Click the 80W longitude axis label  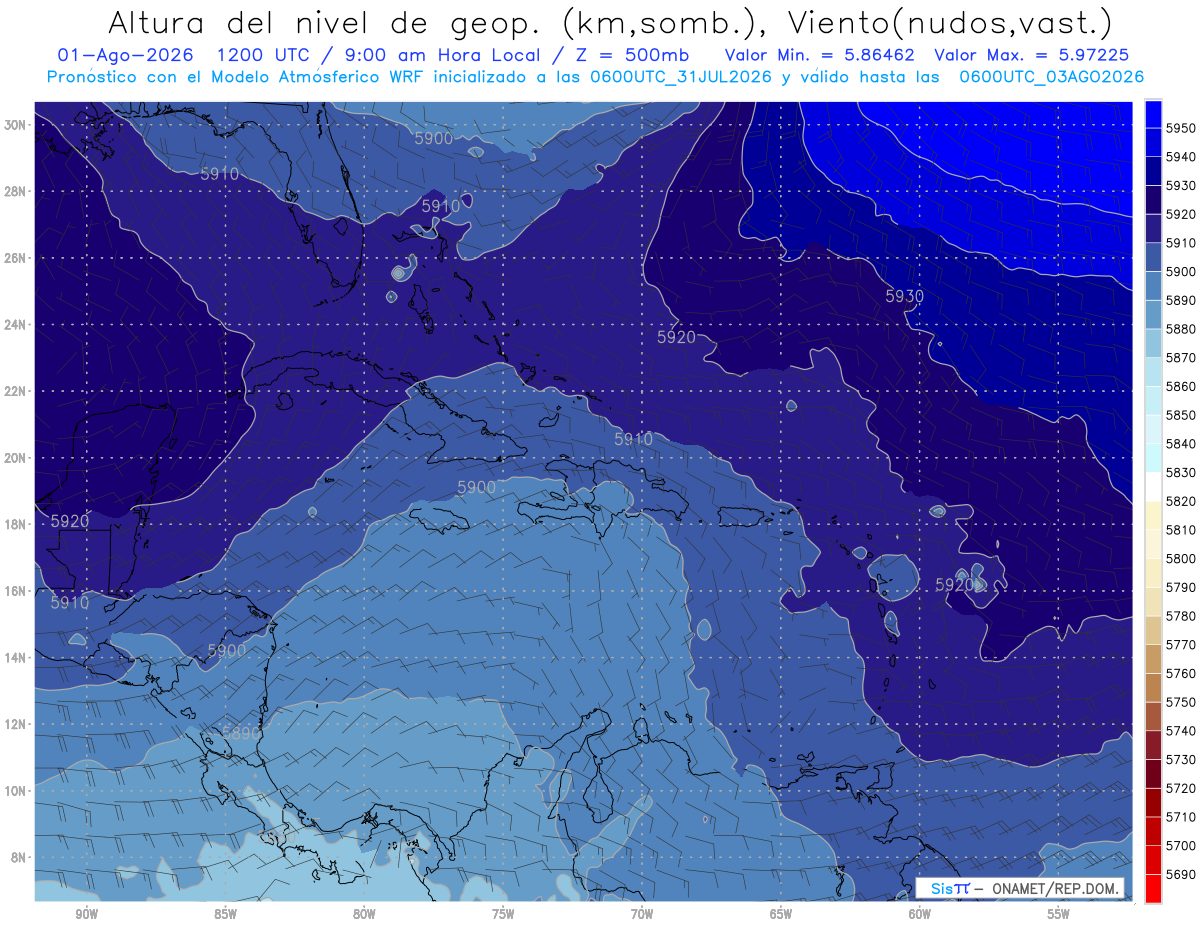click(x=364, y=914)
